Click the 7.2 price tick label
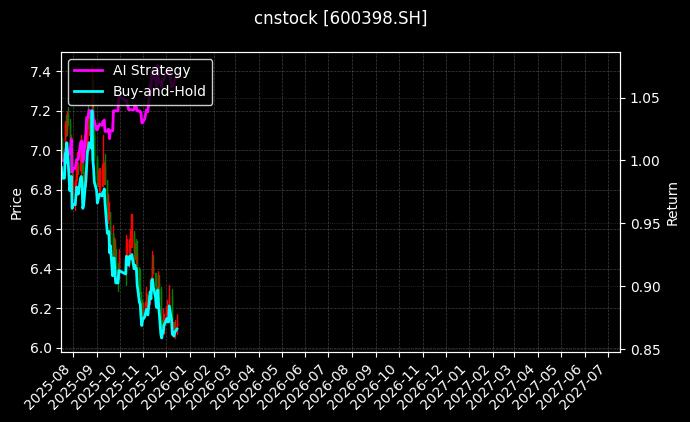This screenshot has width=690, height=422. 40,111
